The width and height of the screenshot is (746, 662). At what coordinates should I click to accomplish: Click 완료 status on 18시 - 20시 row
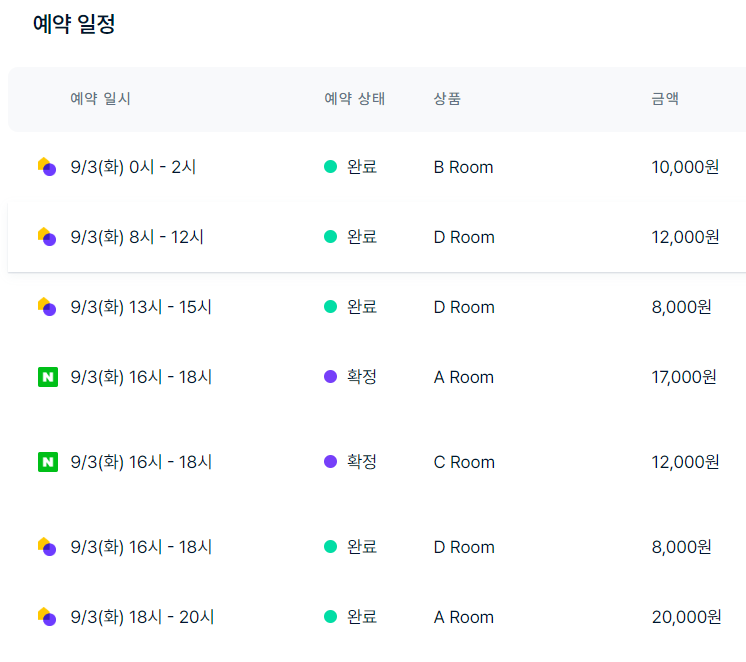click(362, 617)
